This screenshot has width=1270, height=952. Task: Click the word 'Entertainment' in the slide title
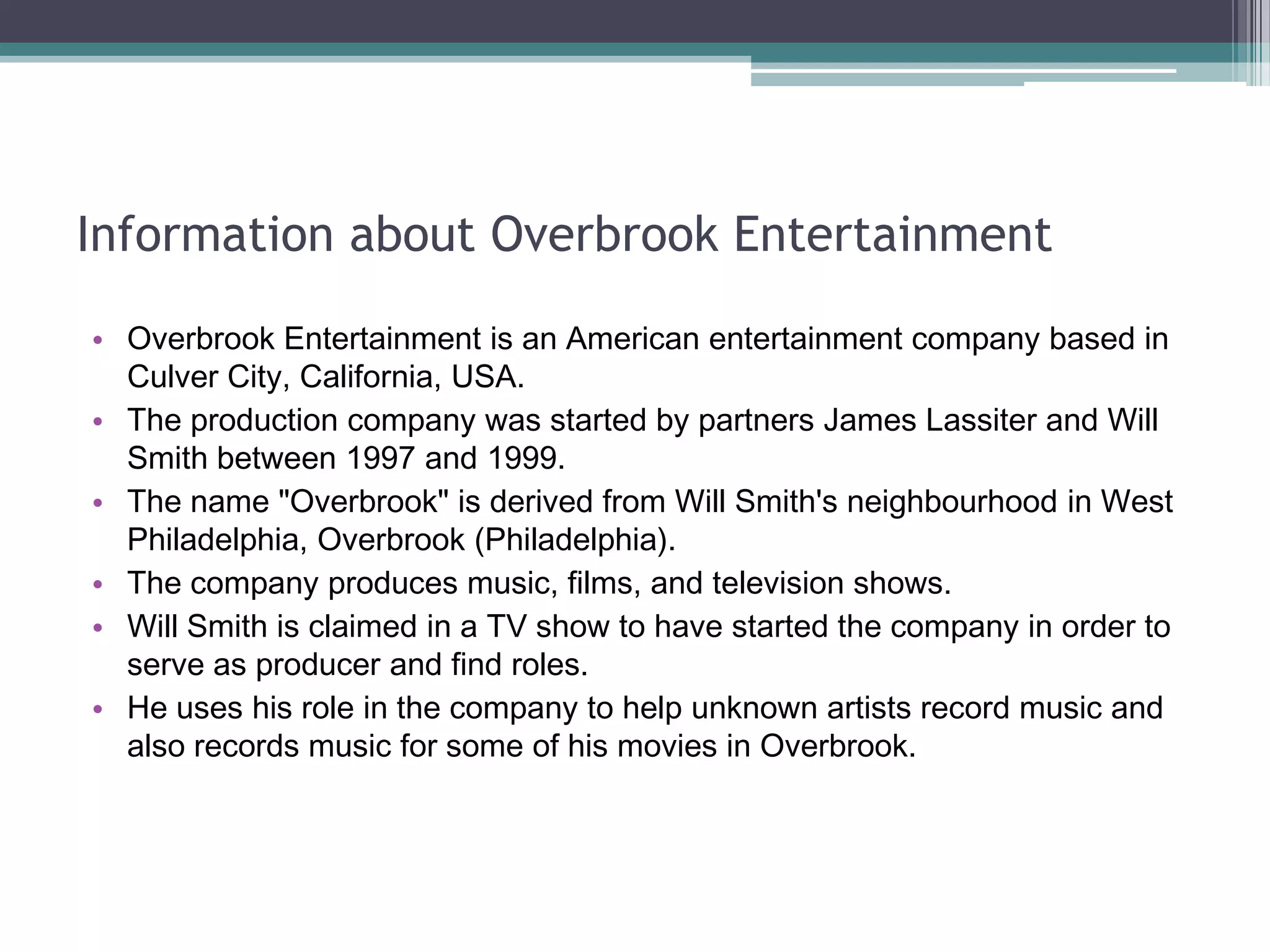click(892, 235)
